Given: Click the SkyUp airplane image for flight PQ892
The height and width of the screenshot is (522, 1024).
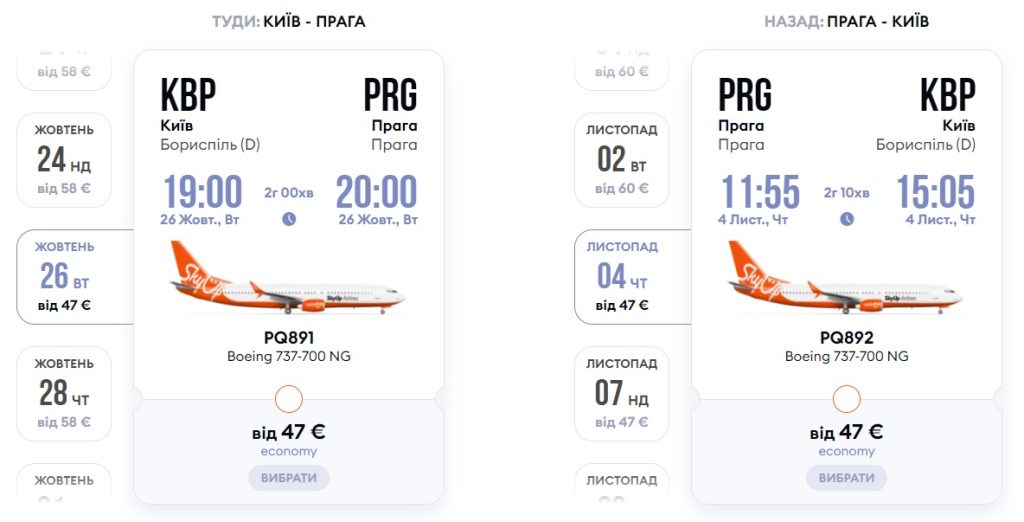Looking at the screenshot, I should pyautogui.click(x=846, y=280).
